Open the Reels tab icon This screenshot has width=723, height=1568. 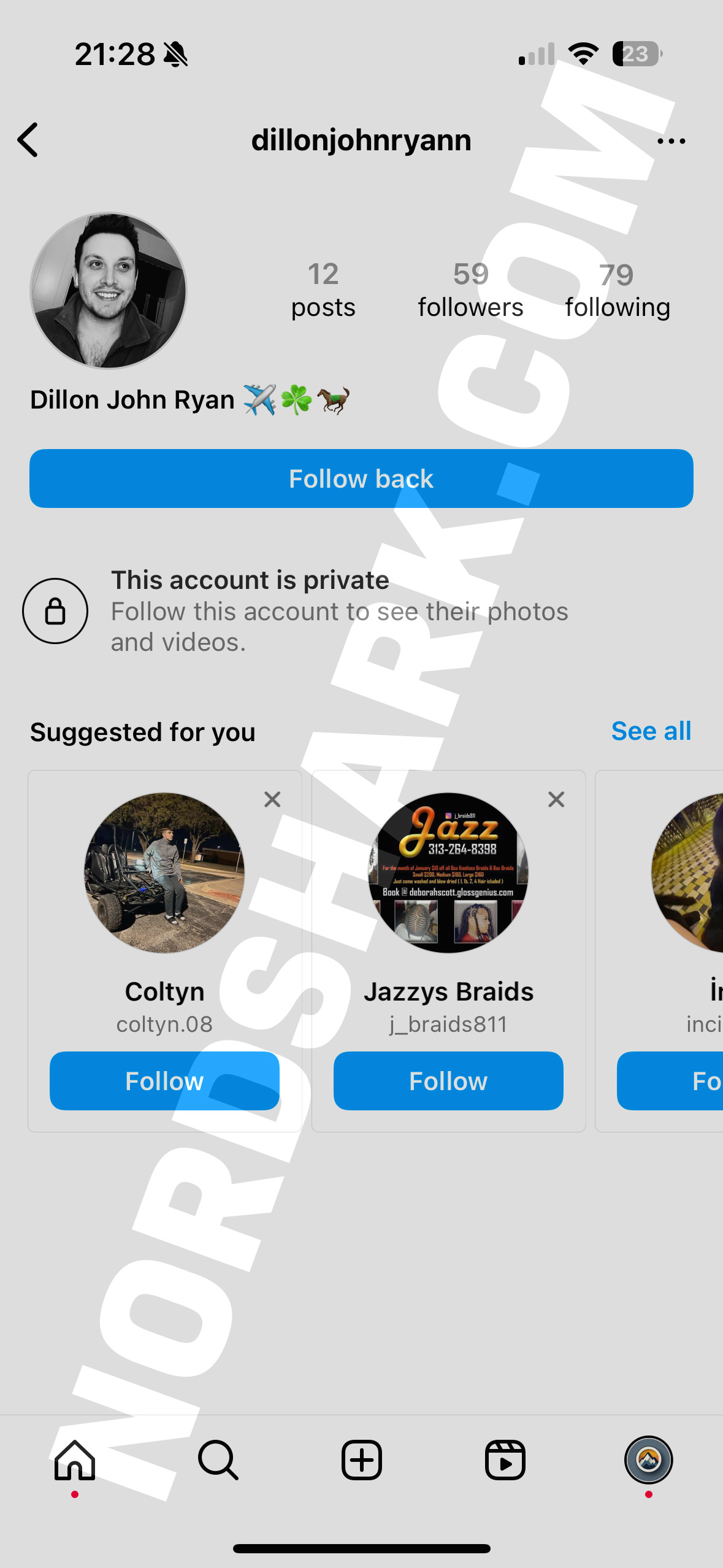[505, 1460]
